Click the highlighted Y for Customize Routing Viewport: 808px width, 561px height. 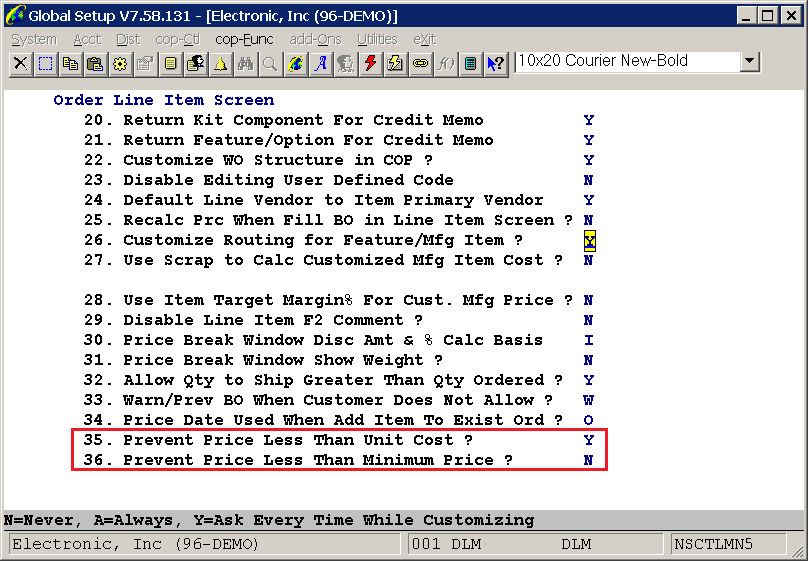click(590, 241)
